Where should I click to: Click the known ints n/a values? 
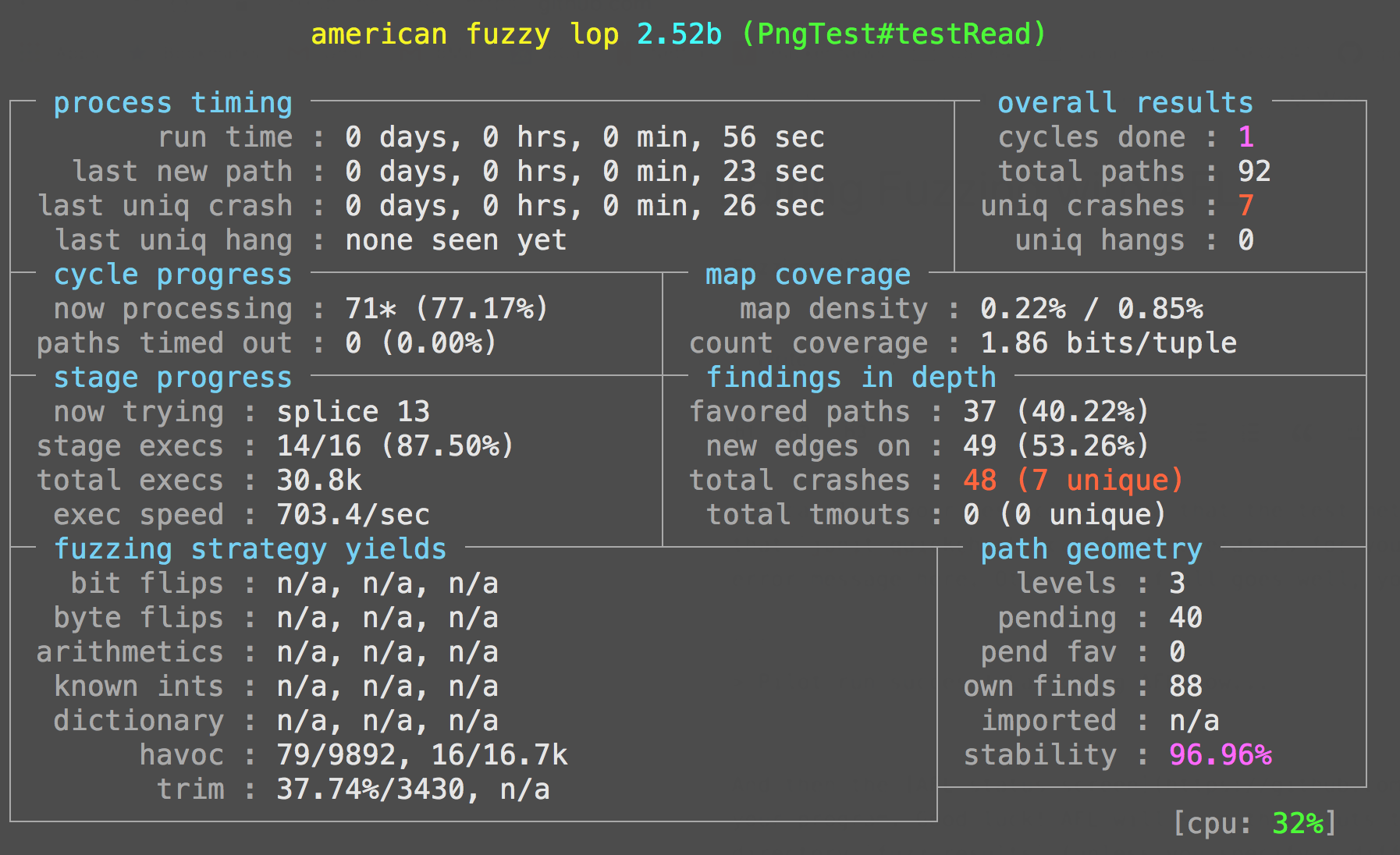pos(388,686)
